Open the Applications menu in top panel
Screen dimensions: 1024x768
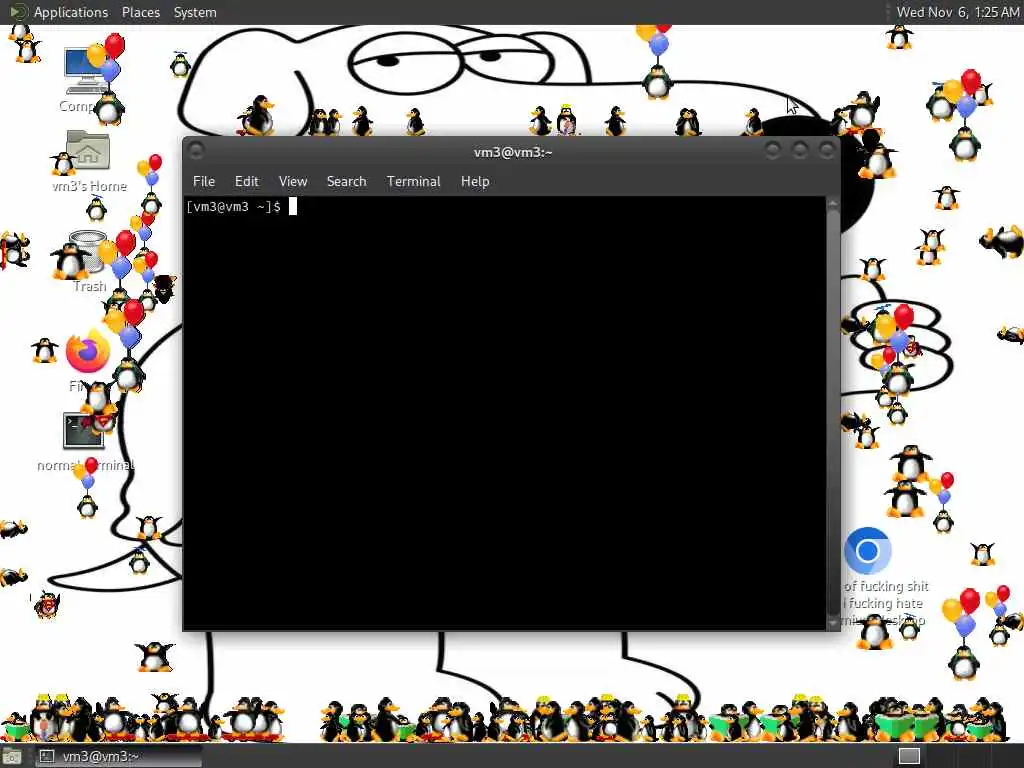coord(71,12)
